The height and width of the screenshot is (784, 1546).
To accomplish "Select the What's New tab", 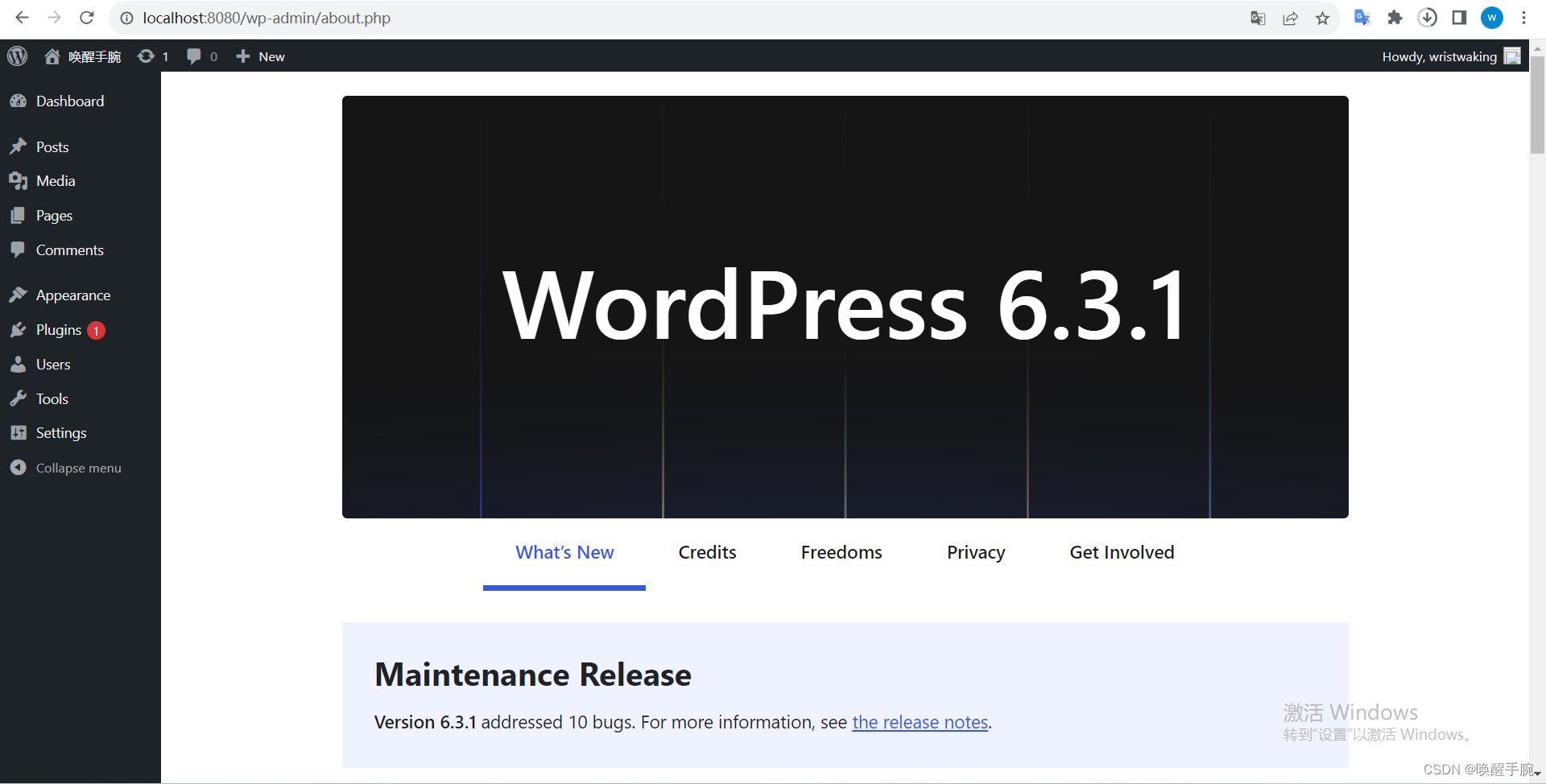I will (x=564, y=553).
